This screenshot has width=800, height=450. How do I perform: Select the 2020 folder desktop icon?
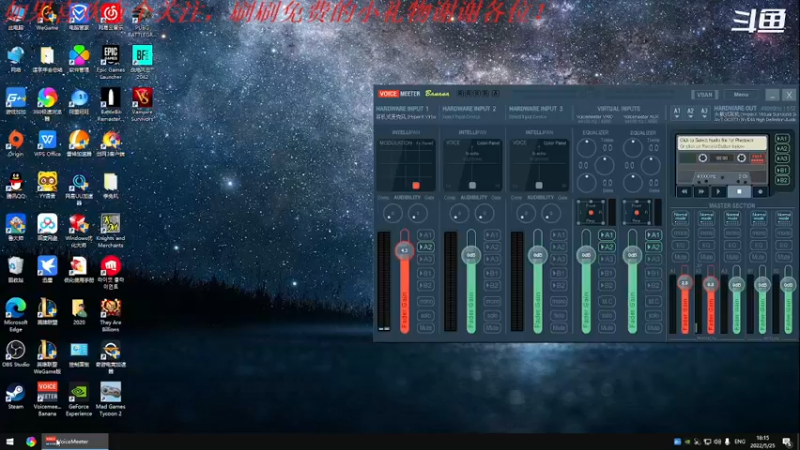coord(79,312)
